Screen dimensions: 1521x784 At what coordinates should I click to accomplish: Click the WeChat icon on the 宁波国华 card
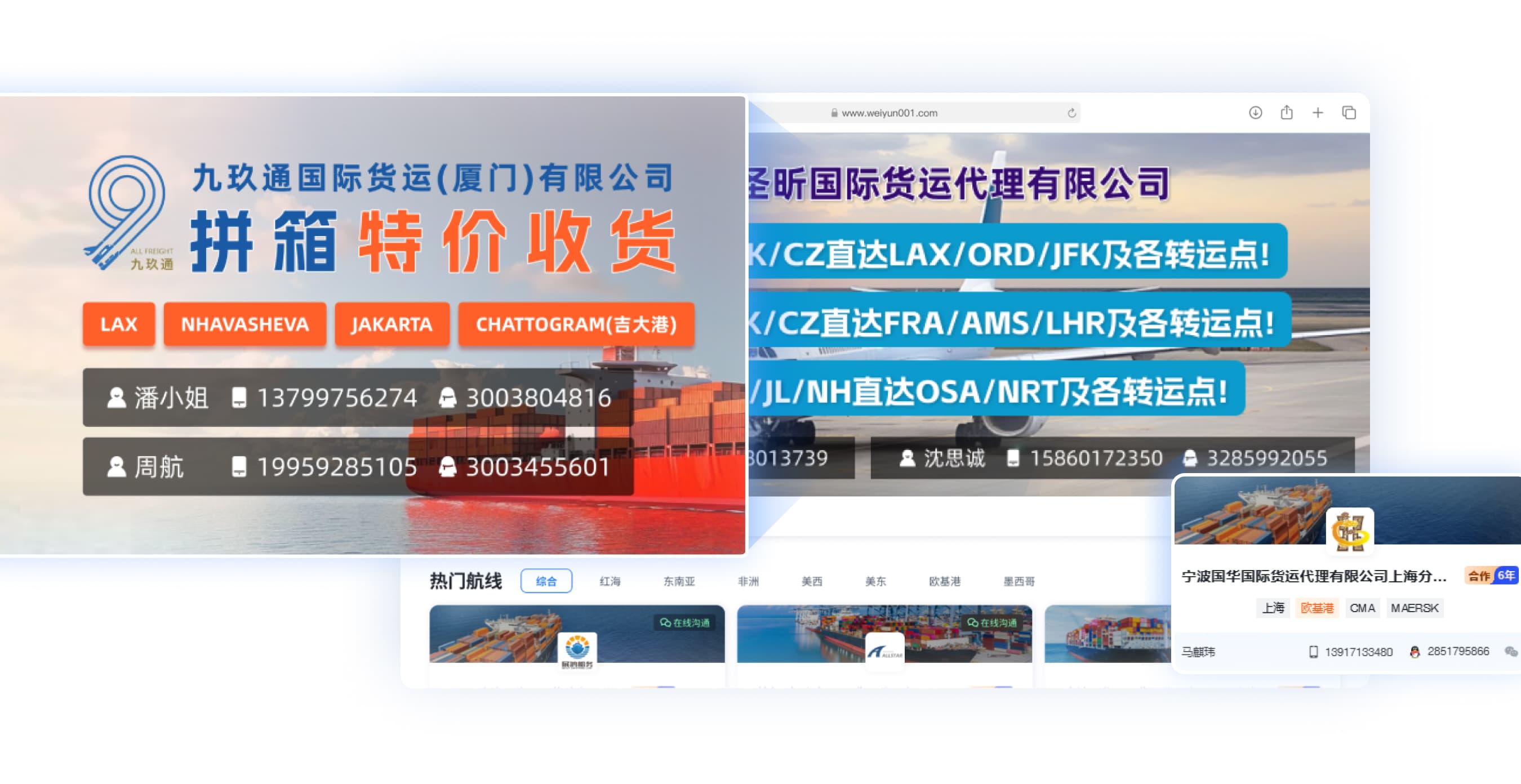pyautogui.click(x=1511, y=652)
